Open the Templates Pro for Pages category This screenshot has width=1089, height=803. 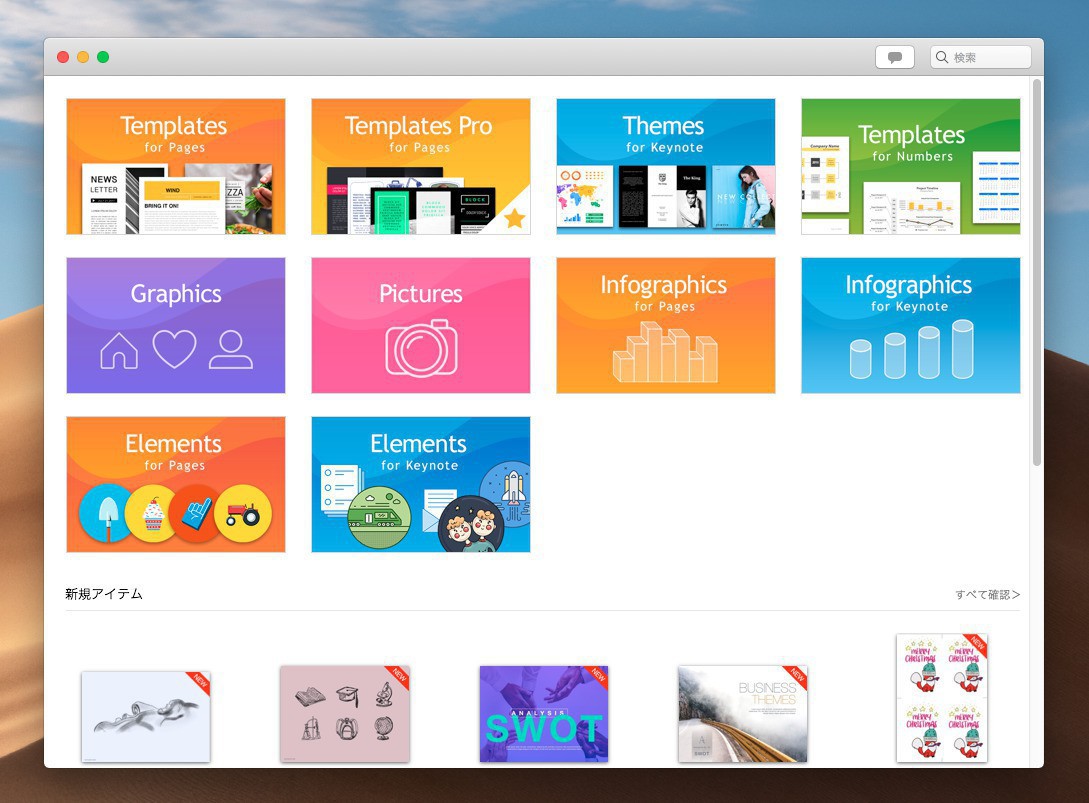(x=421, y=167)
